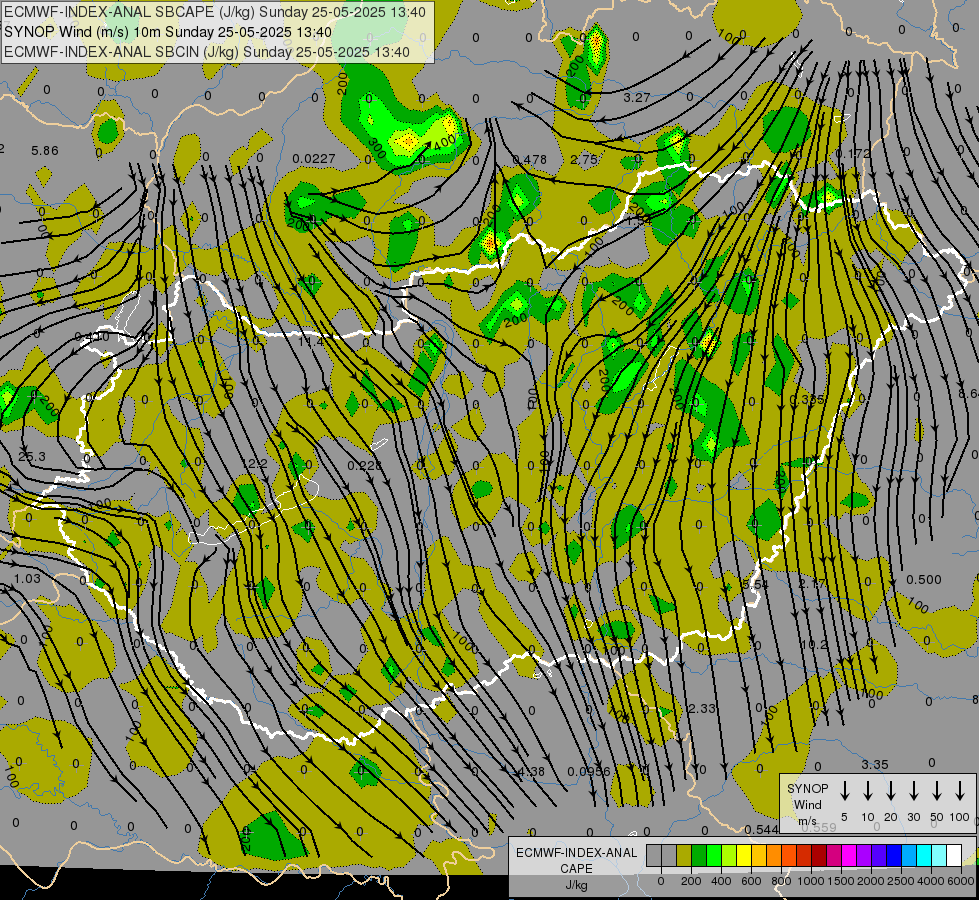Click the map value '11.4'
The width and height of the screenshot is (979, 900).
point(311,342)
